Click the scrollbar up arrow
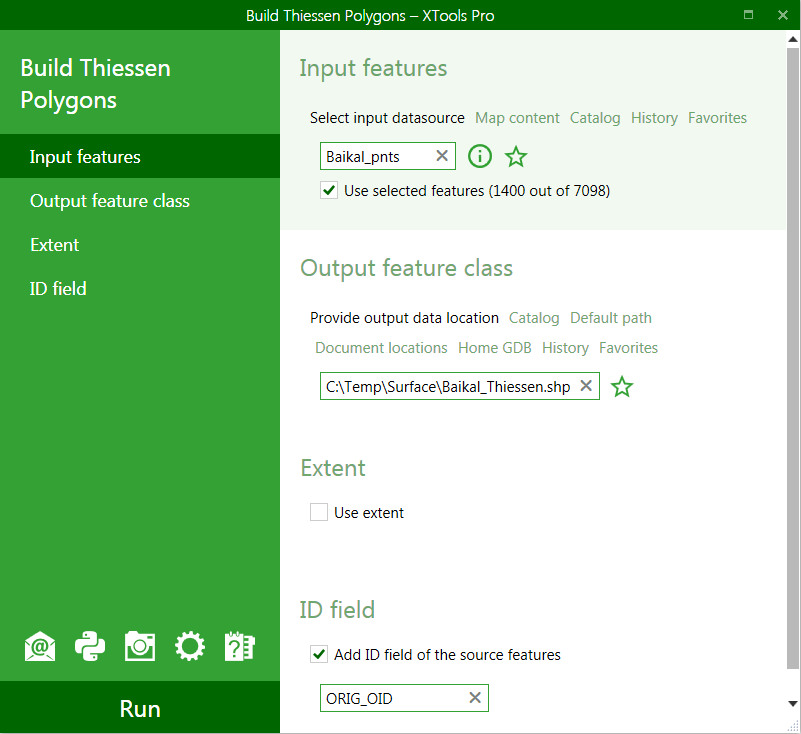 pyautogui.click(x=792, y=39)
